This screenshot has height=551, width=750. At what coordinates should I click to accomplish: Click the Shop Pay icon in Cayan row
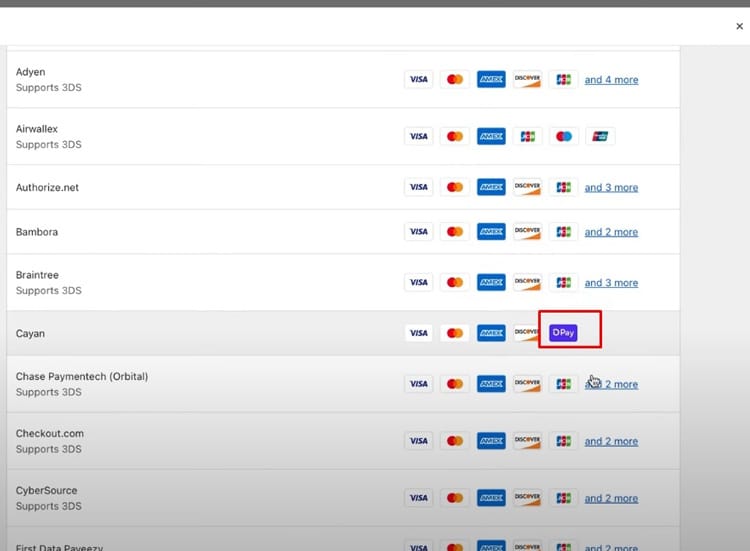point(563,333)
